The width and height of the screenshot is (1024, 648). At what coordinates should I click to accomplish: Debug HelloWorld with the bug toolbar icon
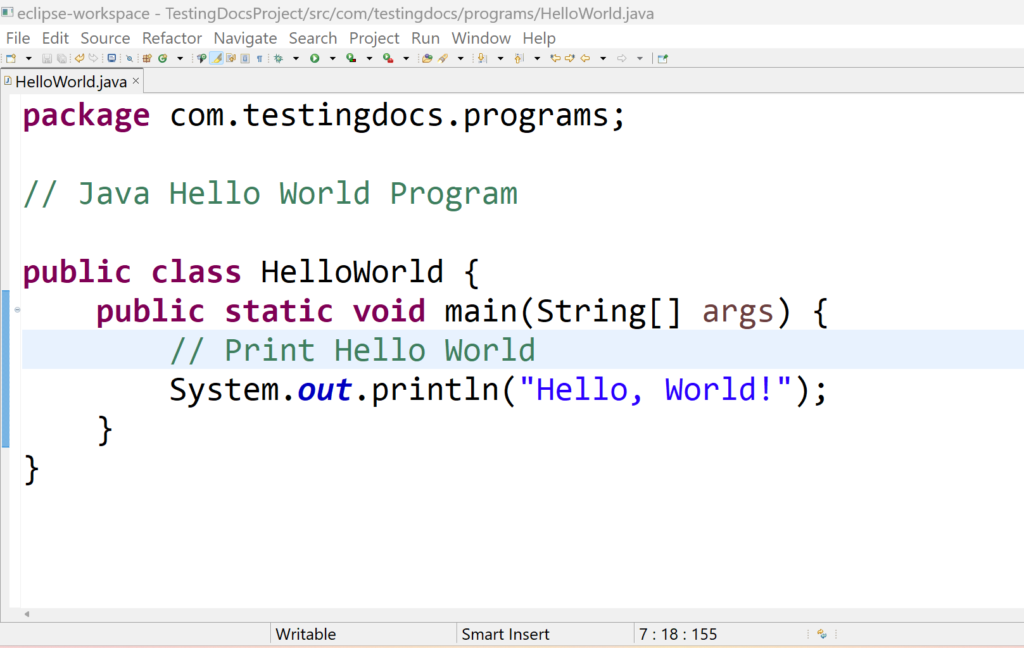pos(276,58)
